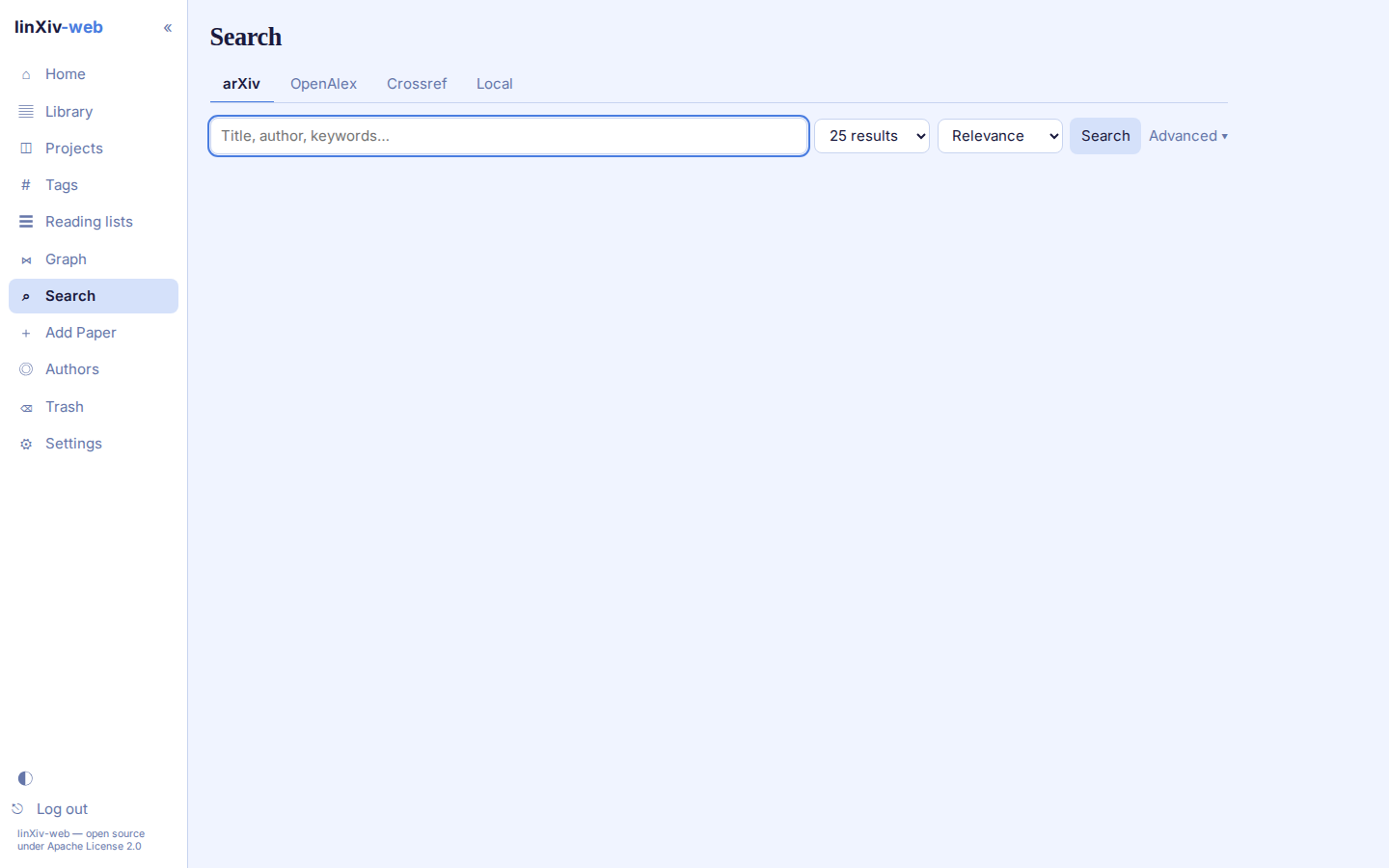Open Reading lists via its sidebar label
Screen dimensions: 1389x868
coord(89,222)
